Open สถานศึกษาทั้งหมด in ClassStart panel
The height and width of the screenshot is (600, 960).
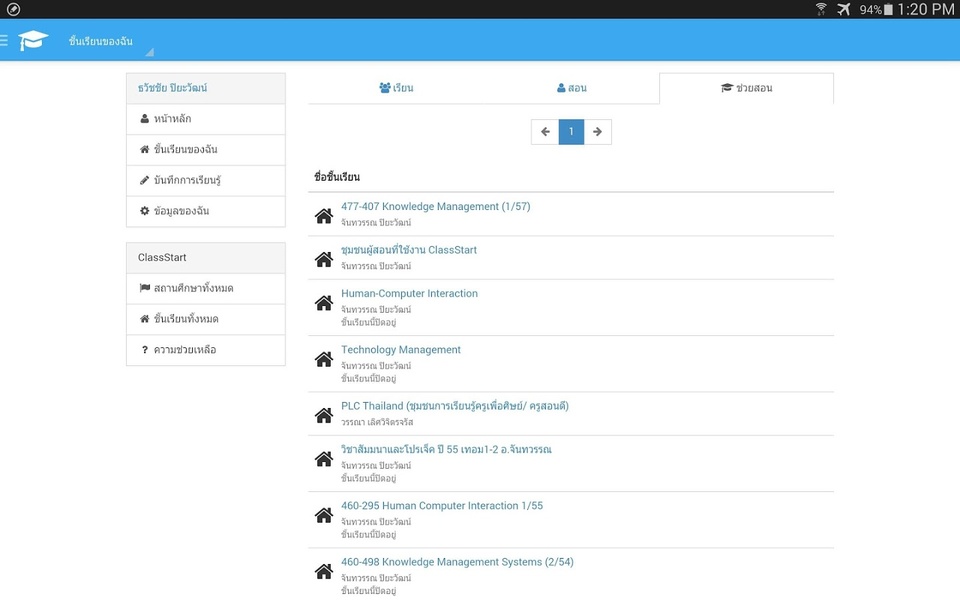tap(206, 288)
